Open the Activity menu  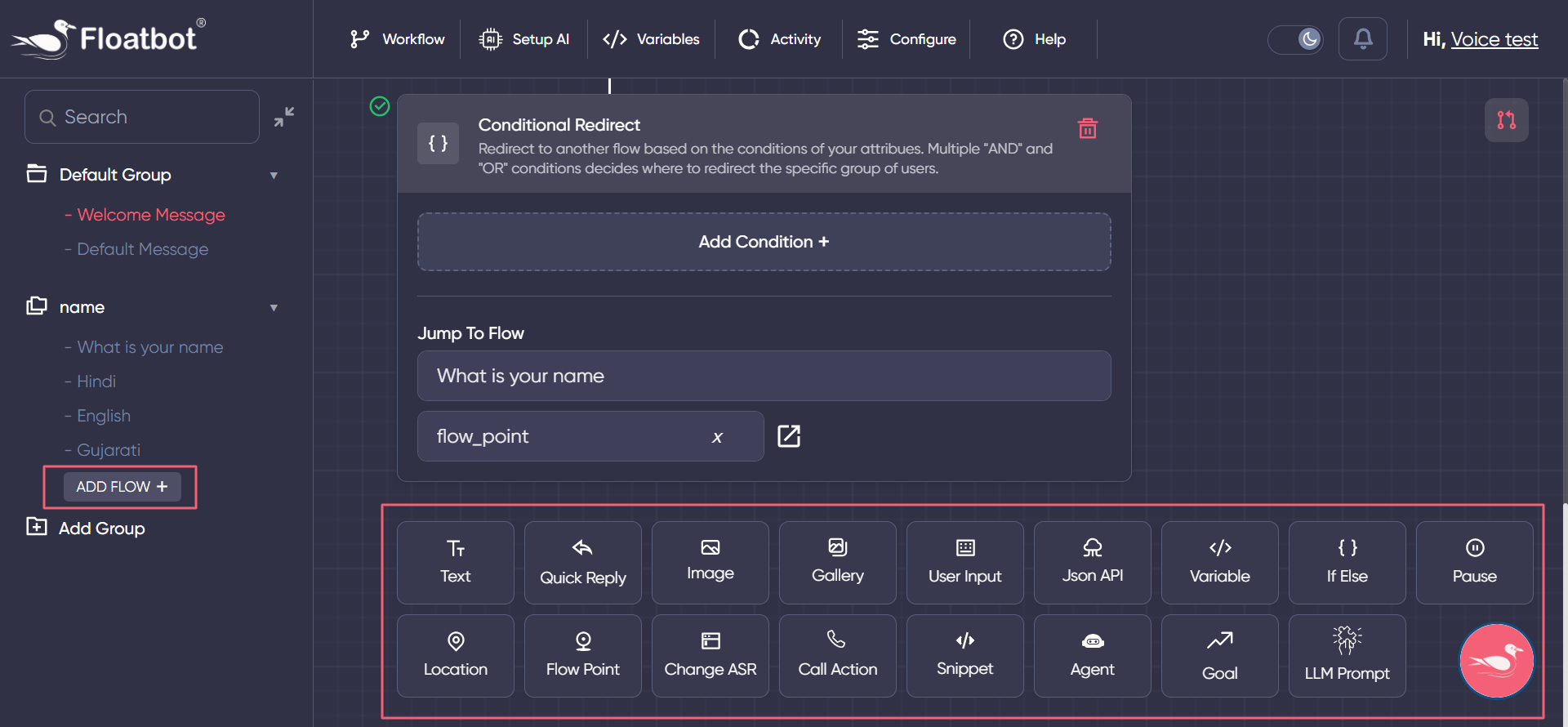point(780,39)
